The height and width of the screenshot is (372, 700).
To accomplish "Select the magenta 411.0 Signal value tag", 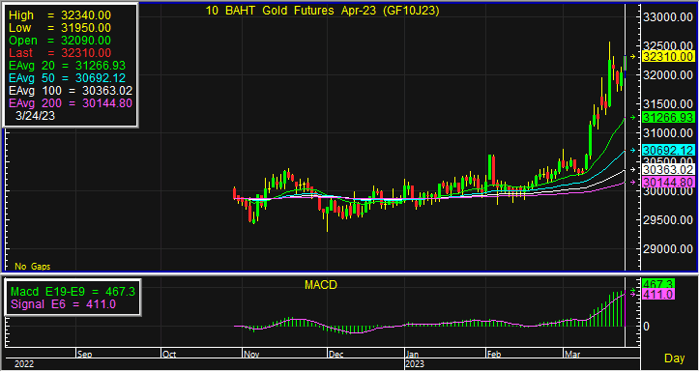I will tap(658, 295).
